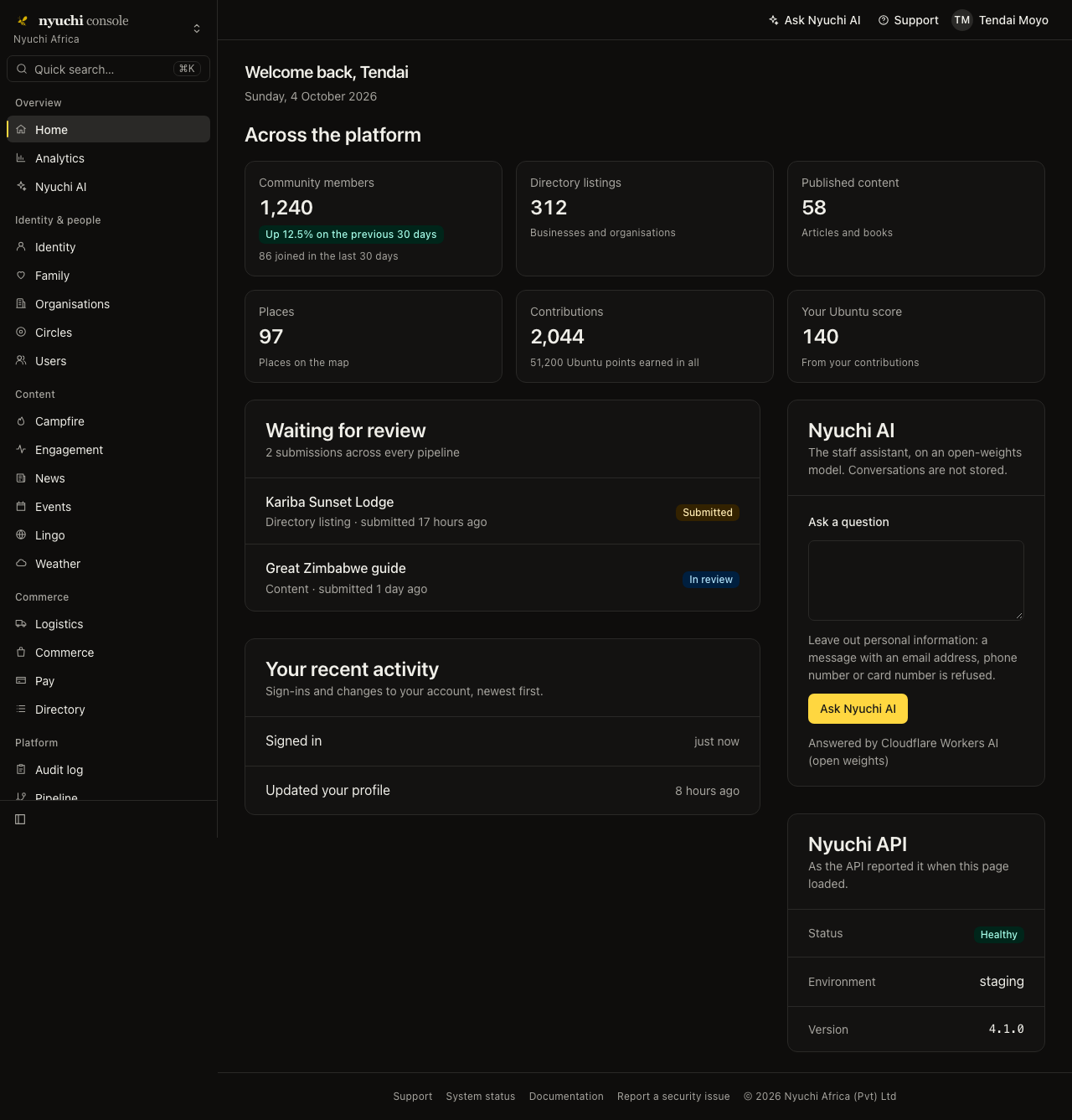Click the Ask a question text area

pos(916,581)
